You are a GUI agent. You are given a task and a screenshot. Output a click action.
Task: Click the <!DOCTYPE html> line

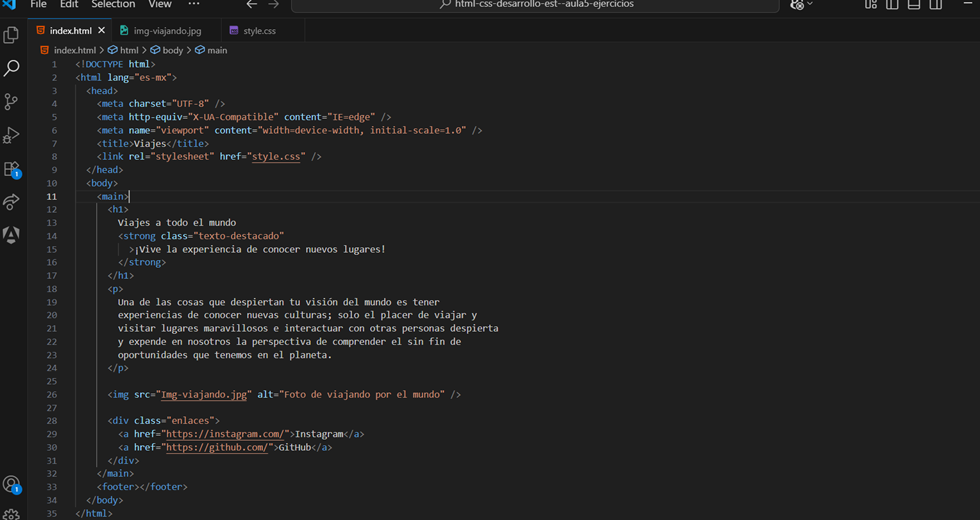click(x=115, y=64)
